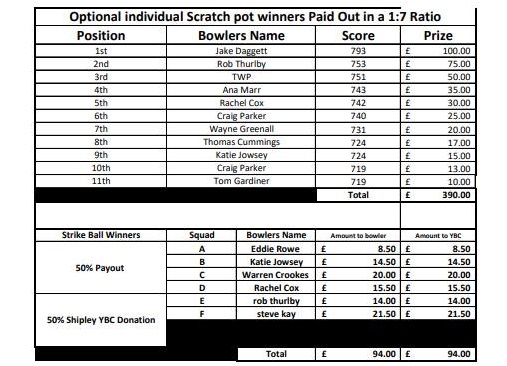Click the Warren Crookes name cell
507x366 pixels.
(x=275, y=275)
